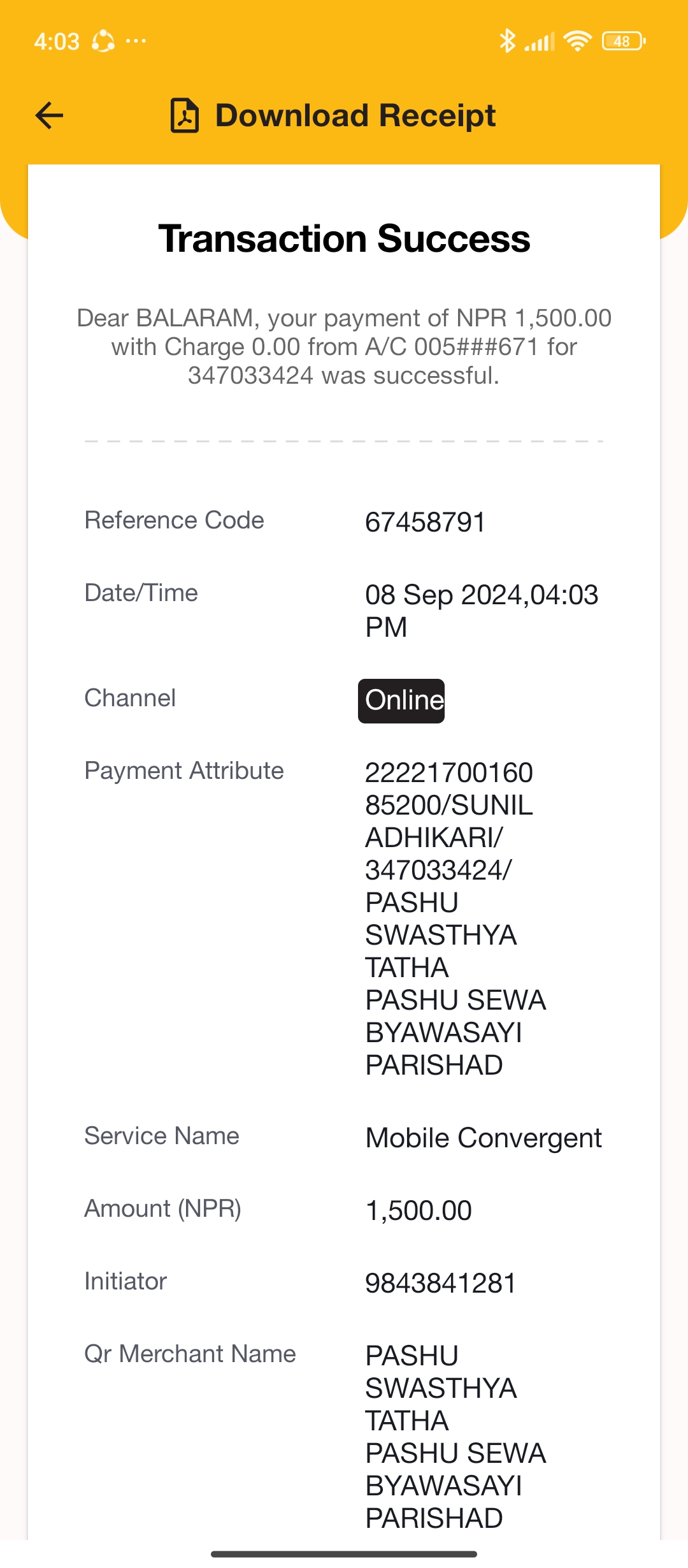Tap the initiator number 9843841281
Image resolution: width=688 pixels, height=1568 pixels.
coord(440,1283)
